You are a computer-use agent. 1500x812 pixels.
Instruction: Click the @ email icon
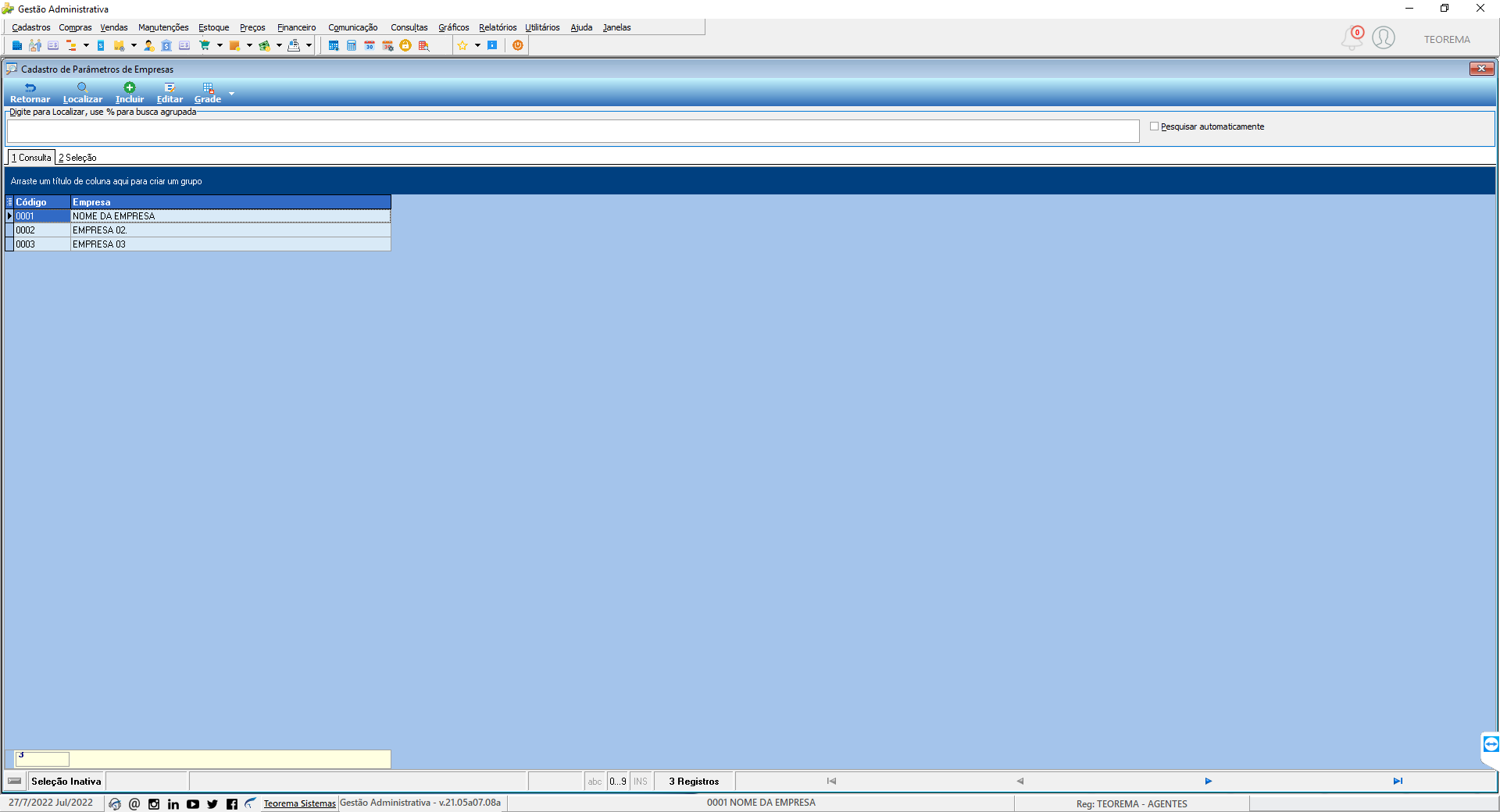(134, 803)
